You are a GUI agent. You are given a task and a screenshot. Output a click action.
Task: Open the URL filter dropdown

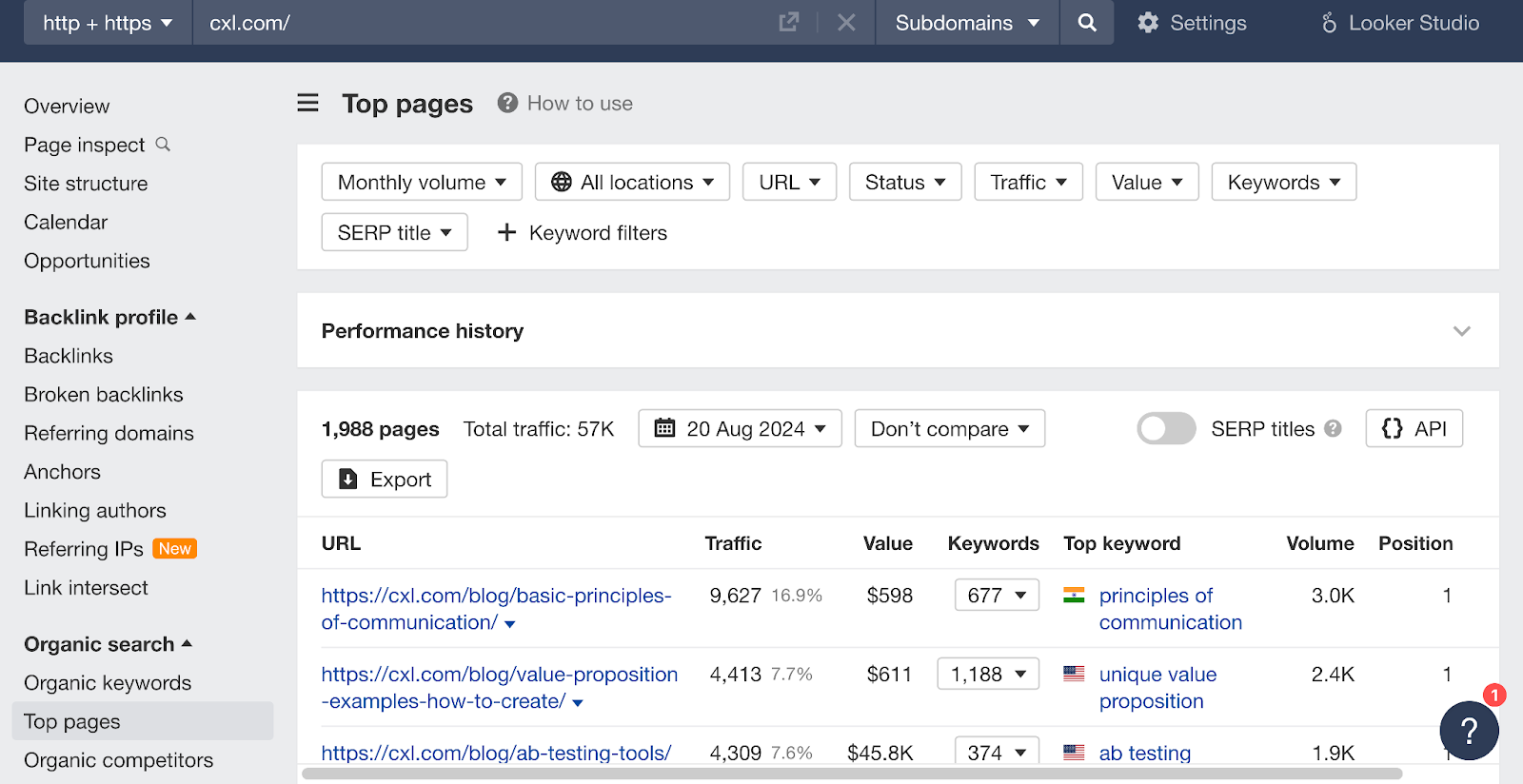coord(789,182)
